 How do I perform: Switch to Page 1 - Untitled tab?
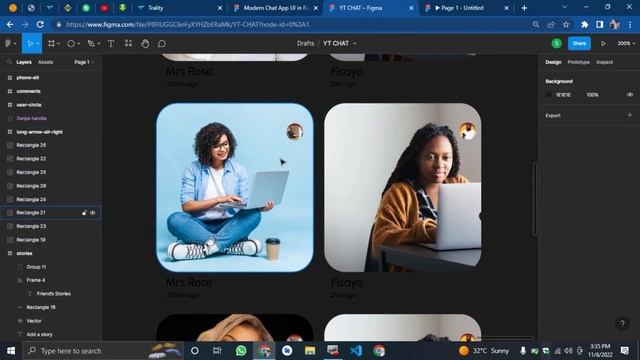(x=467, y=8)
